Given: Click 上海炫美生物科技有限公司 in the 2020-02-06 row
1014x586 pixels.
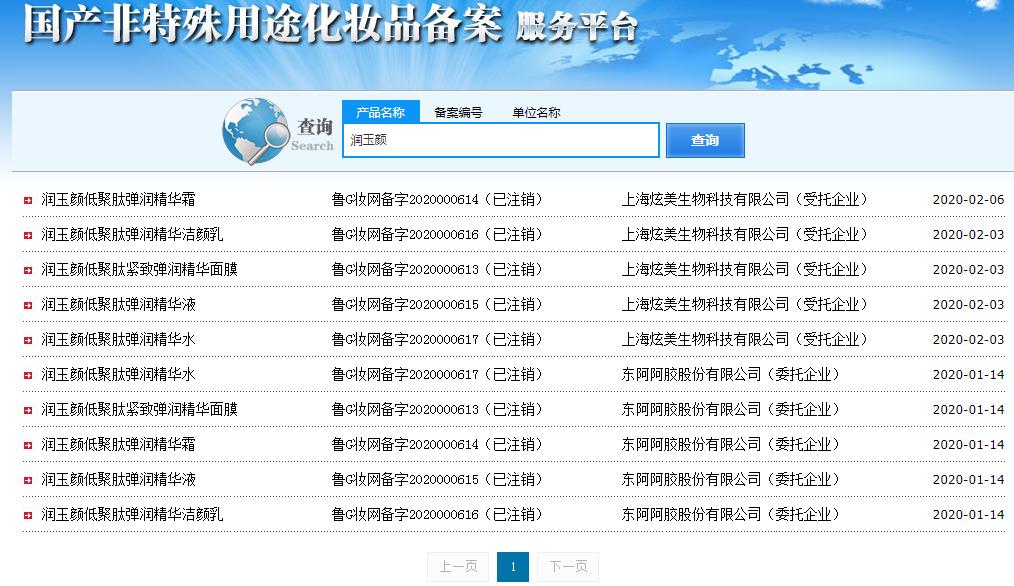Looking at the screenshot, I should click(x=706, y=199).
